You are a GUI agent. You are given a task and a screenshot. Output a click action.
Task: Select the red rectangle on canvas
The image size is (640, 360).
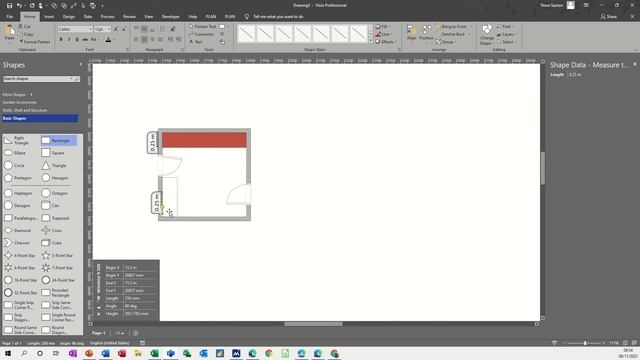point(204,140)
